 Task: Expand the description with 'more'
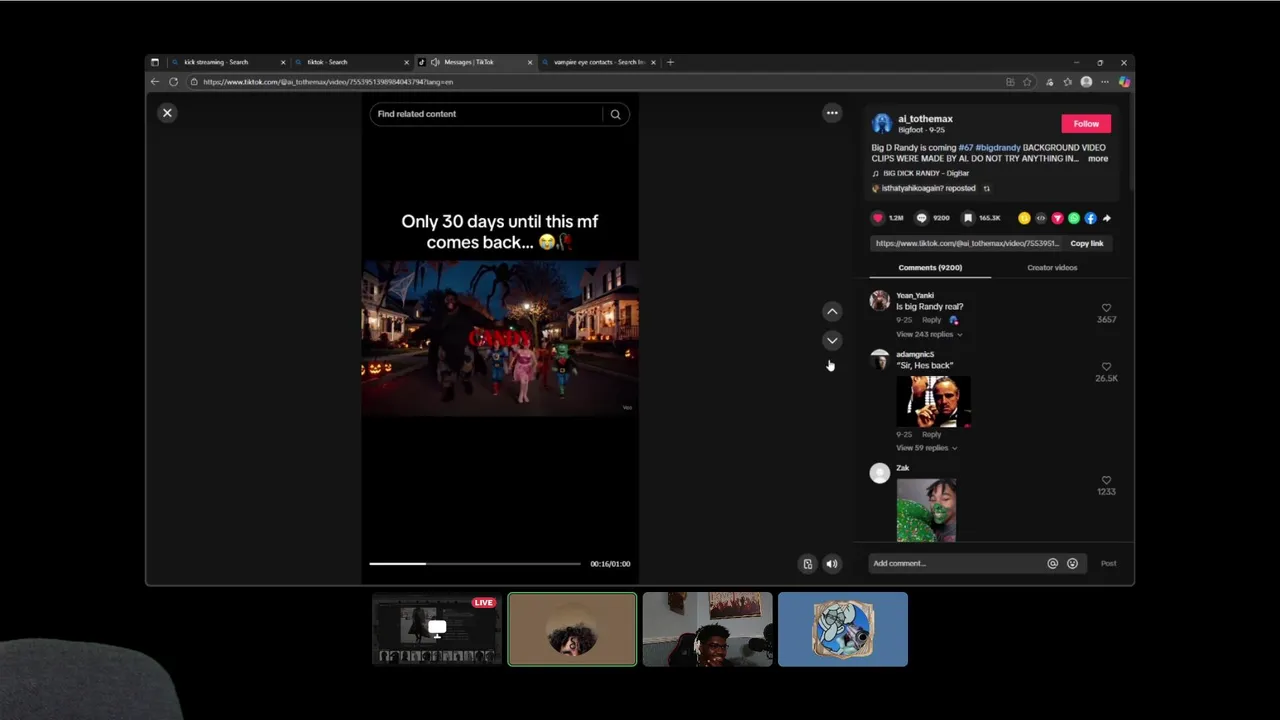coord(1098,159)
